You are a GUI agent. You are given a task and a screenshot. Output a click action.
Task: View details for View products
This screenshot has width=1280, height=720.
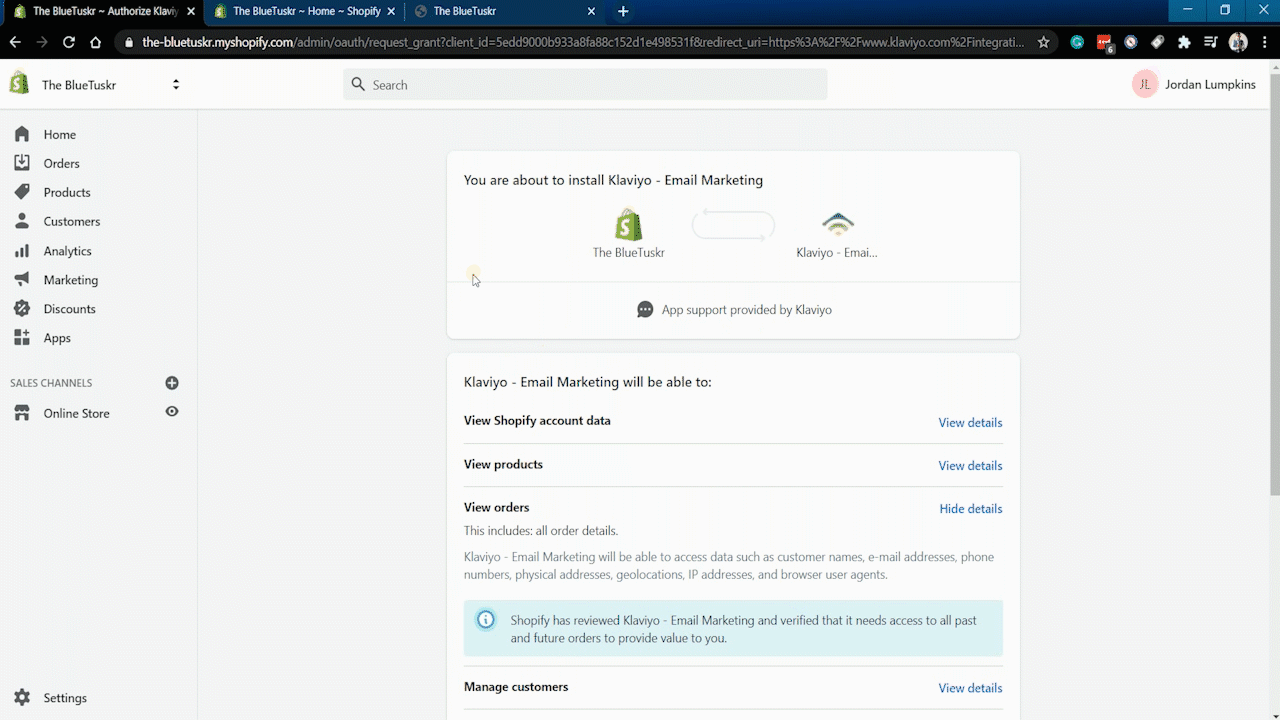[970, 466]
